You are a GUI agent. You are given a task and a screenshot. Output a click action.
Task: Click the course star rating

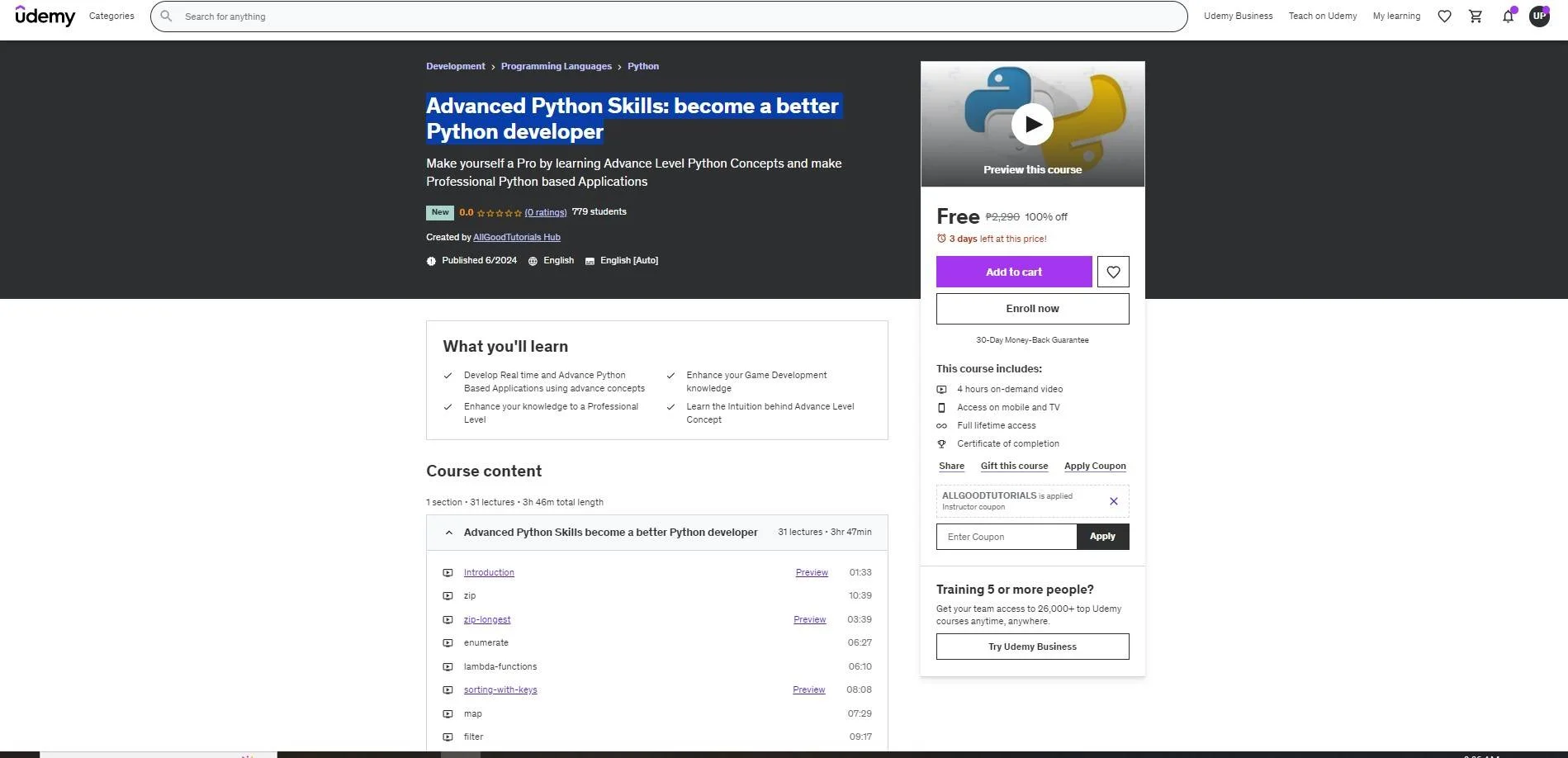pos(500,213)
